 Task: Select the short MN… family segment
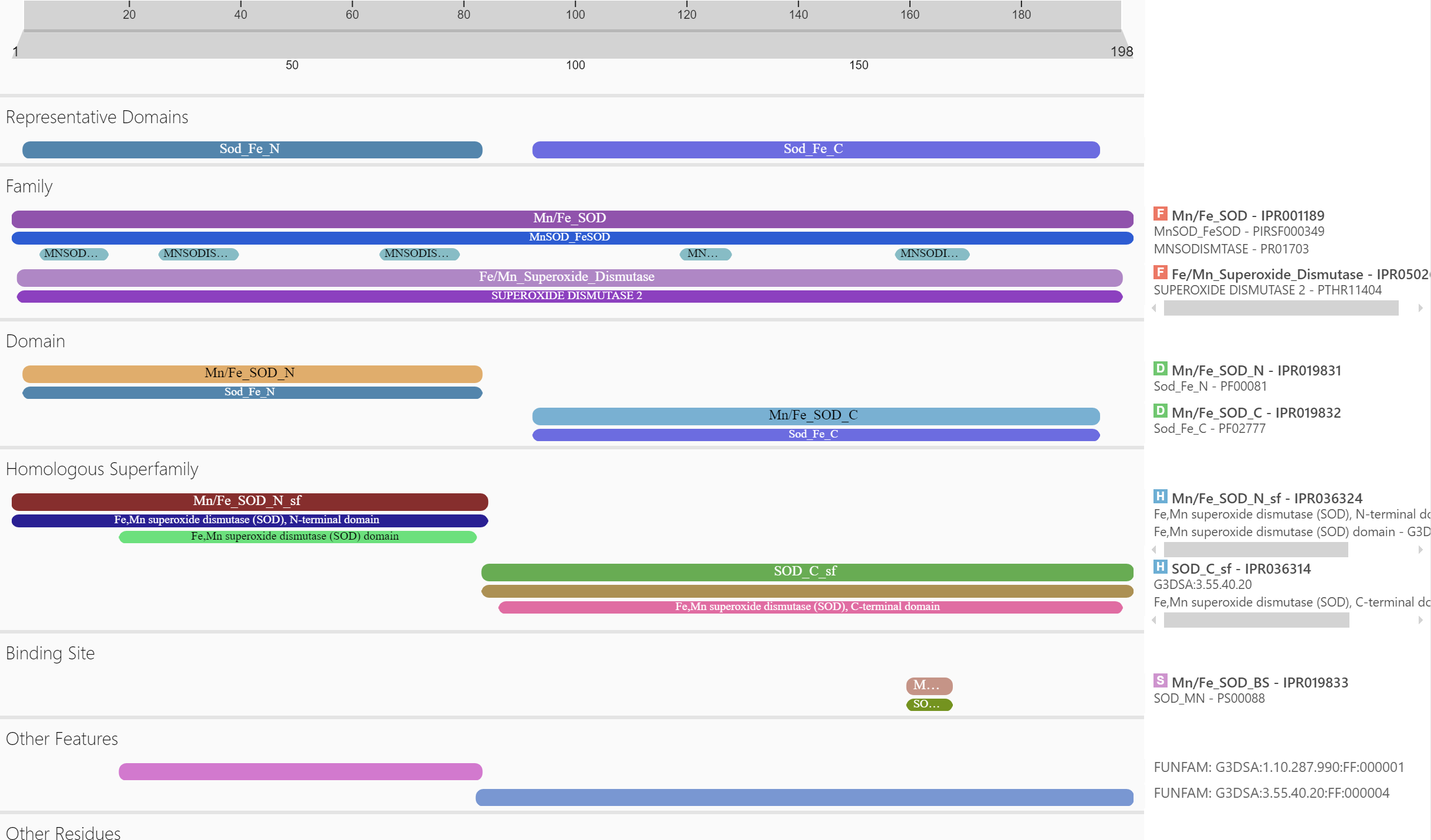click(x=705, y=254)
